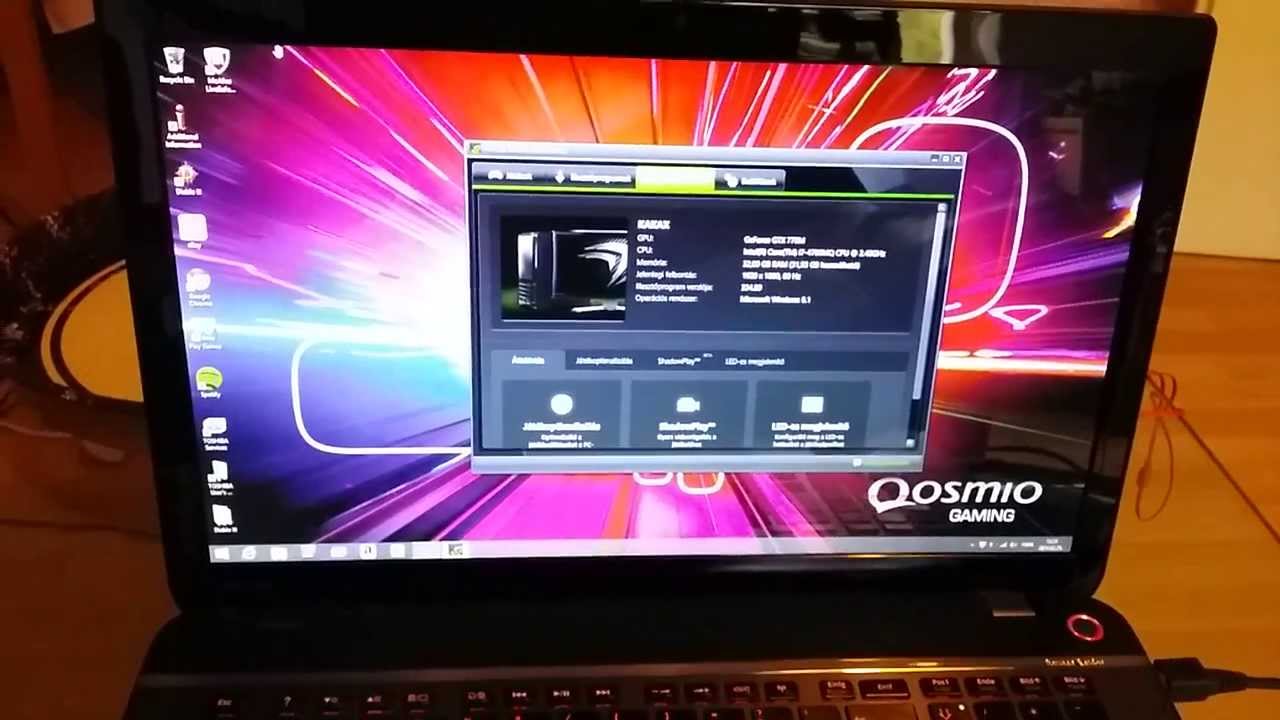Open the Games tab with gamepad icon
This screenshot has height=720, width=1280.
coord(510,176)
